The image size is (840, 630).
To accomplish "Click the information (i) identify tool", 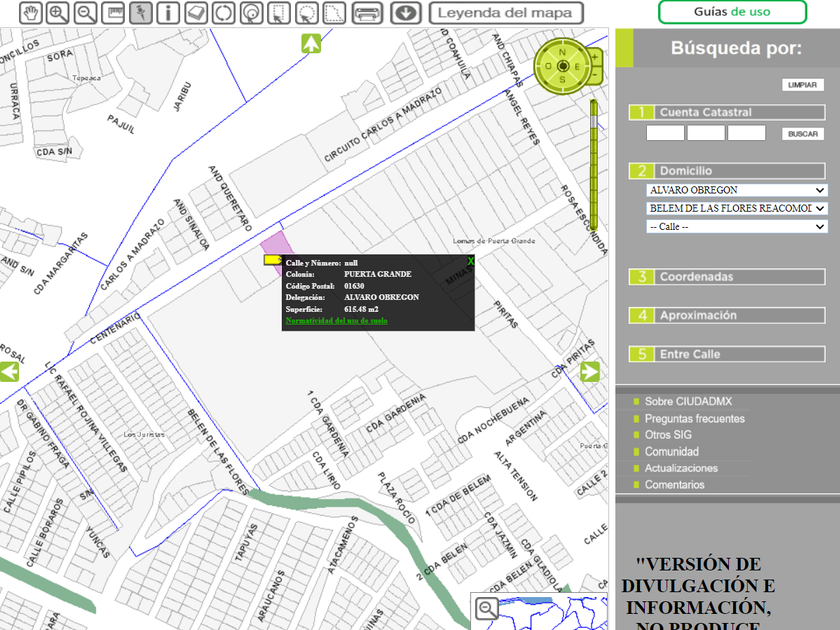I will (x=168, y=13).
